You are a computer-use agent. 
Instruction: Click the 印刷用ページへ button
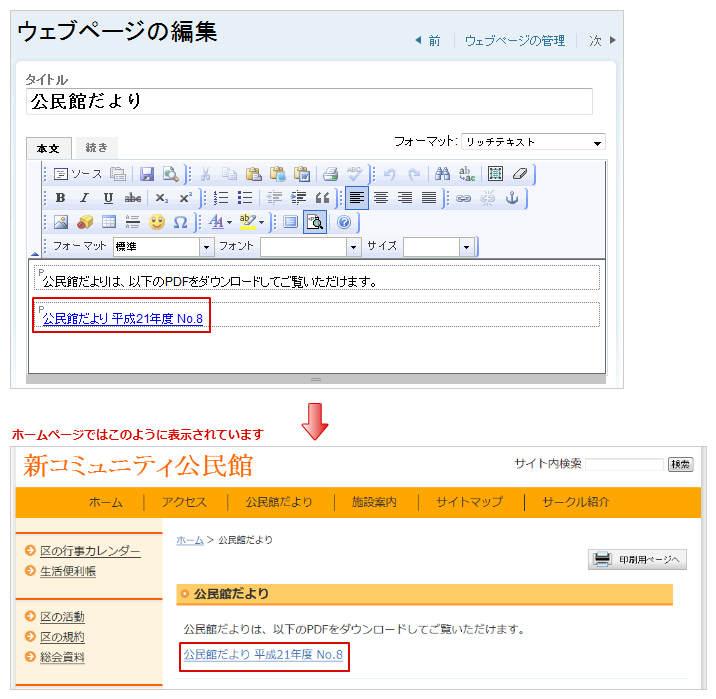click(x=637, y=559)
